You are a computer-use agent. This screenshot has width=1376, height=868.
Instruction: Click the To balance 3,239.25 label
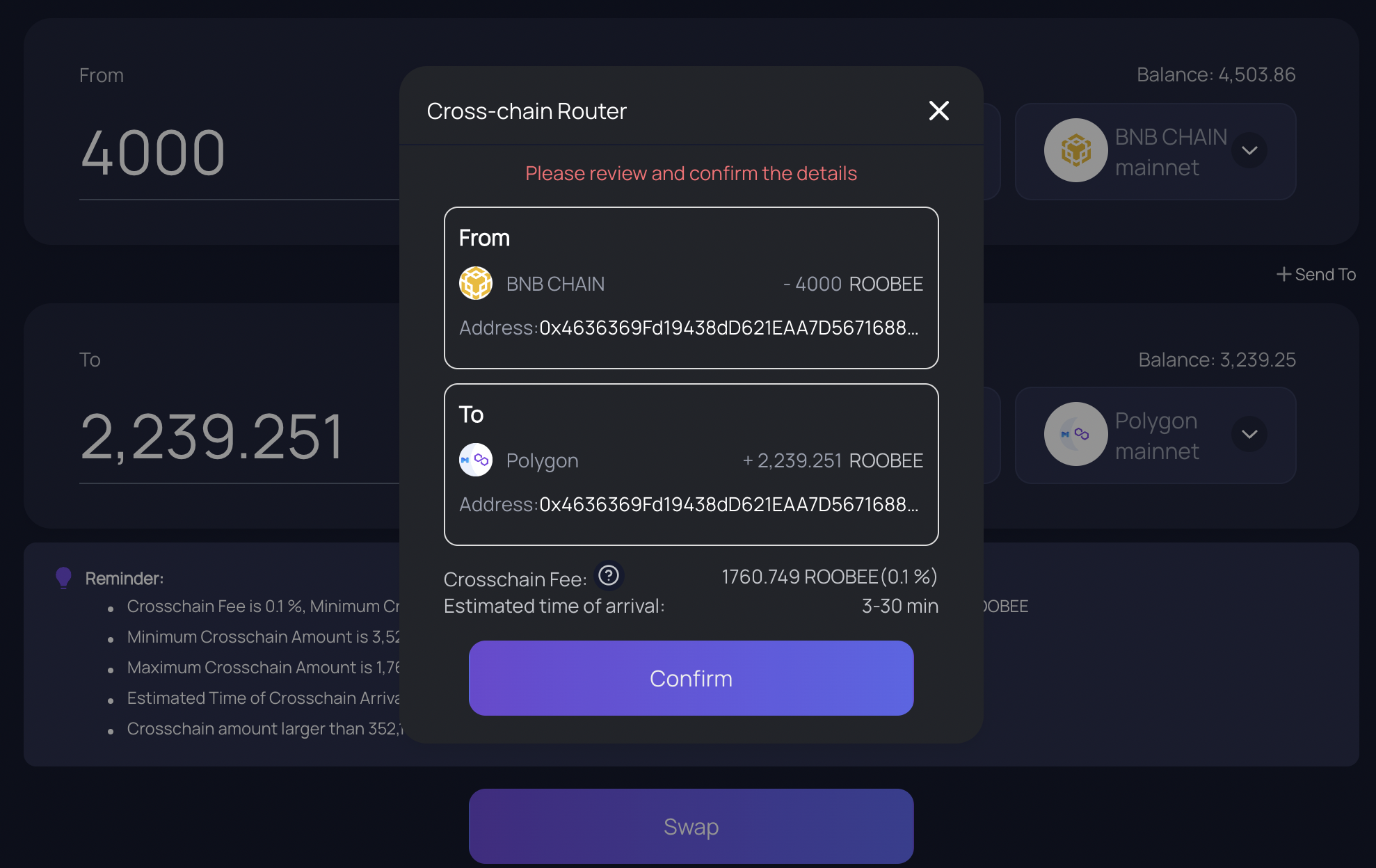pyautogui.click(x=1217, y=360)
